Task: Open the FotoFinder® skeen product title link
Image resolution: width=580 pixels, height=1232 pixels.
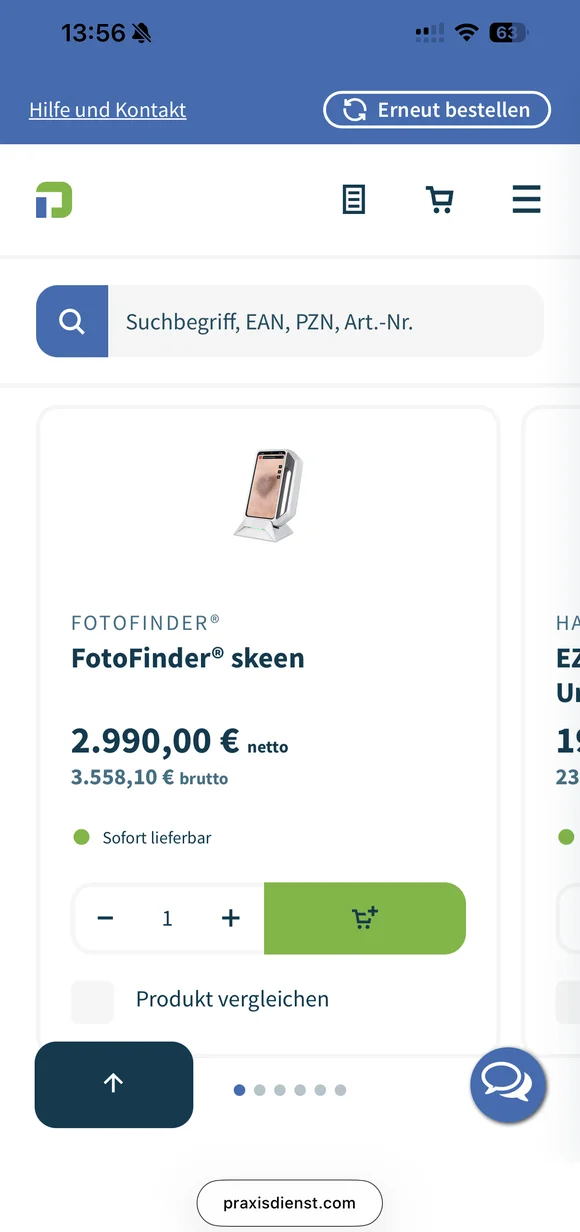Action: click(x=187, y=658)
